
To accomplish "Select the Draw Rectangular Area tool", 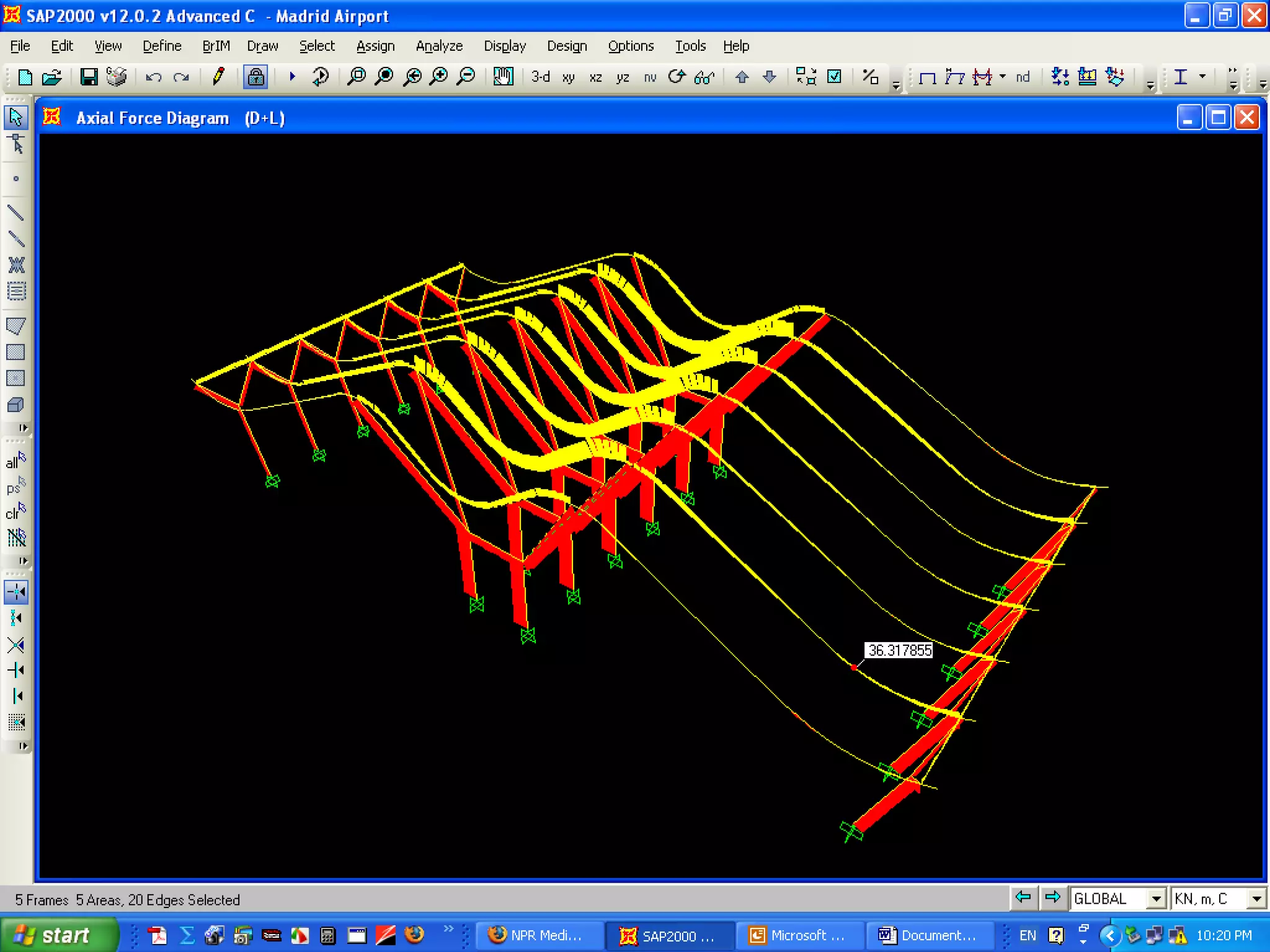I will coord(16,352).
